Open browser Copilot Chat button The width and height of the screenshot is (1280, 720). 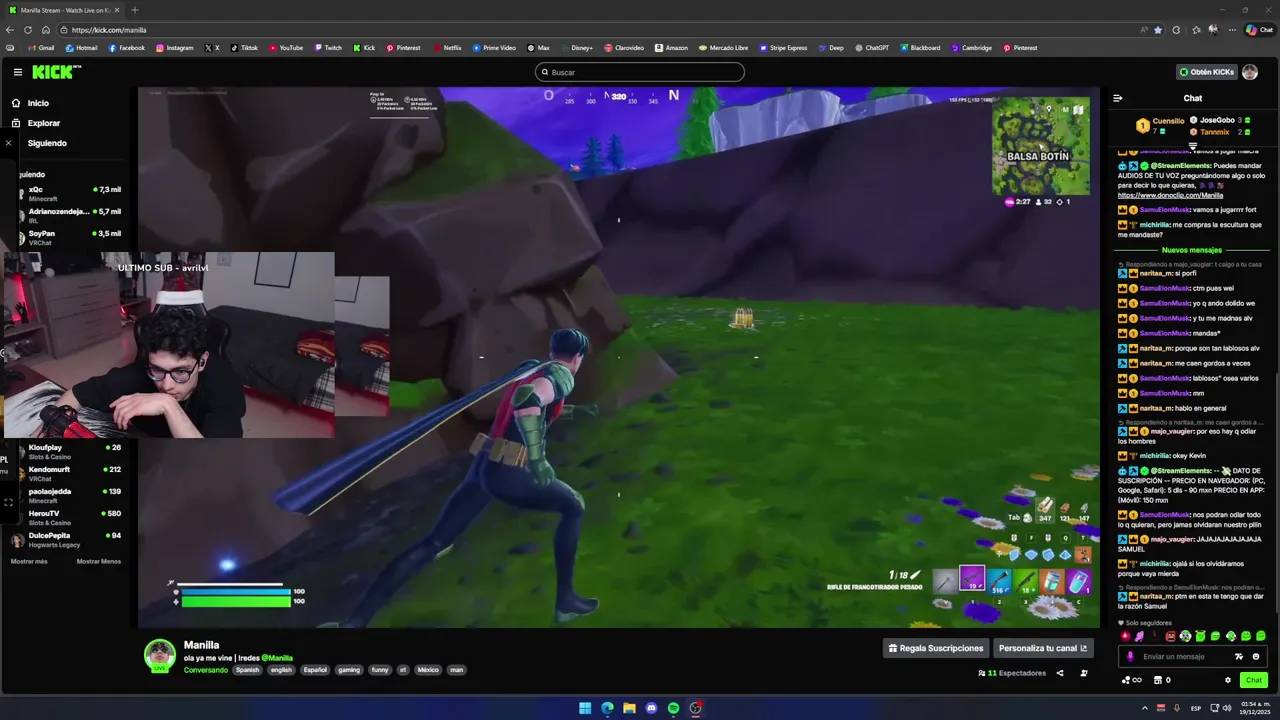pos(1258,30)
